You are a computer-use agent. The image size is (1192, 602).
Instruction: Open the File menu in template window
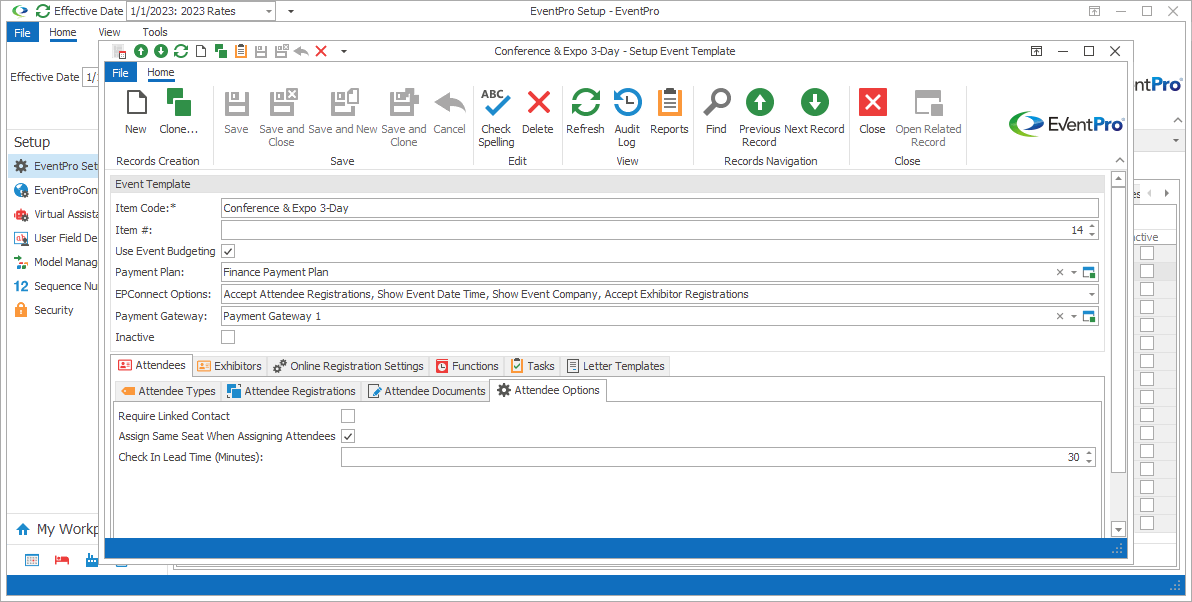(121, 73)
